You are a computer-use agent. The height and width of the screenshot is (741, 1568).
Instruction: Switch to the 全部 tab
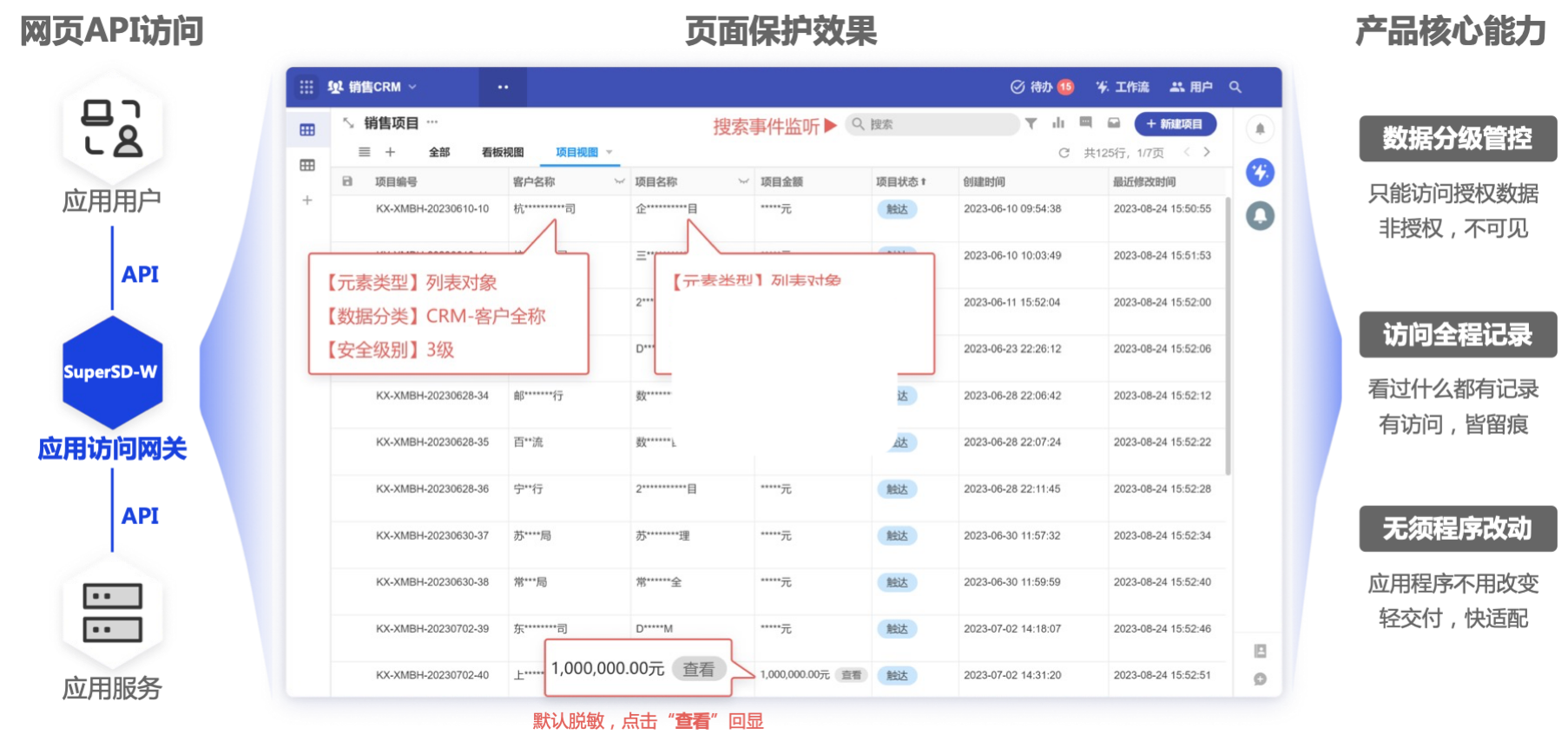coord(439,152)
